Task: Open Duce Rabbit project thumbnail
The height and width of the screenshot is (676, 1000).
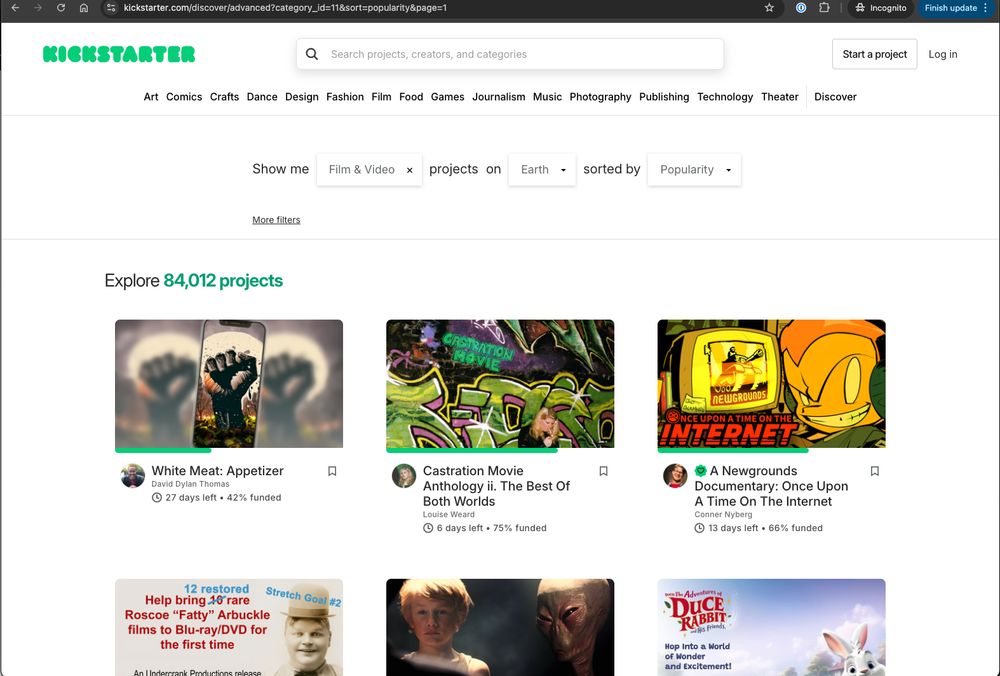Action: coord(772,628)
